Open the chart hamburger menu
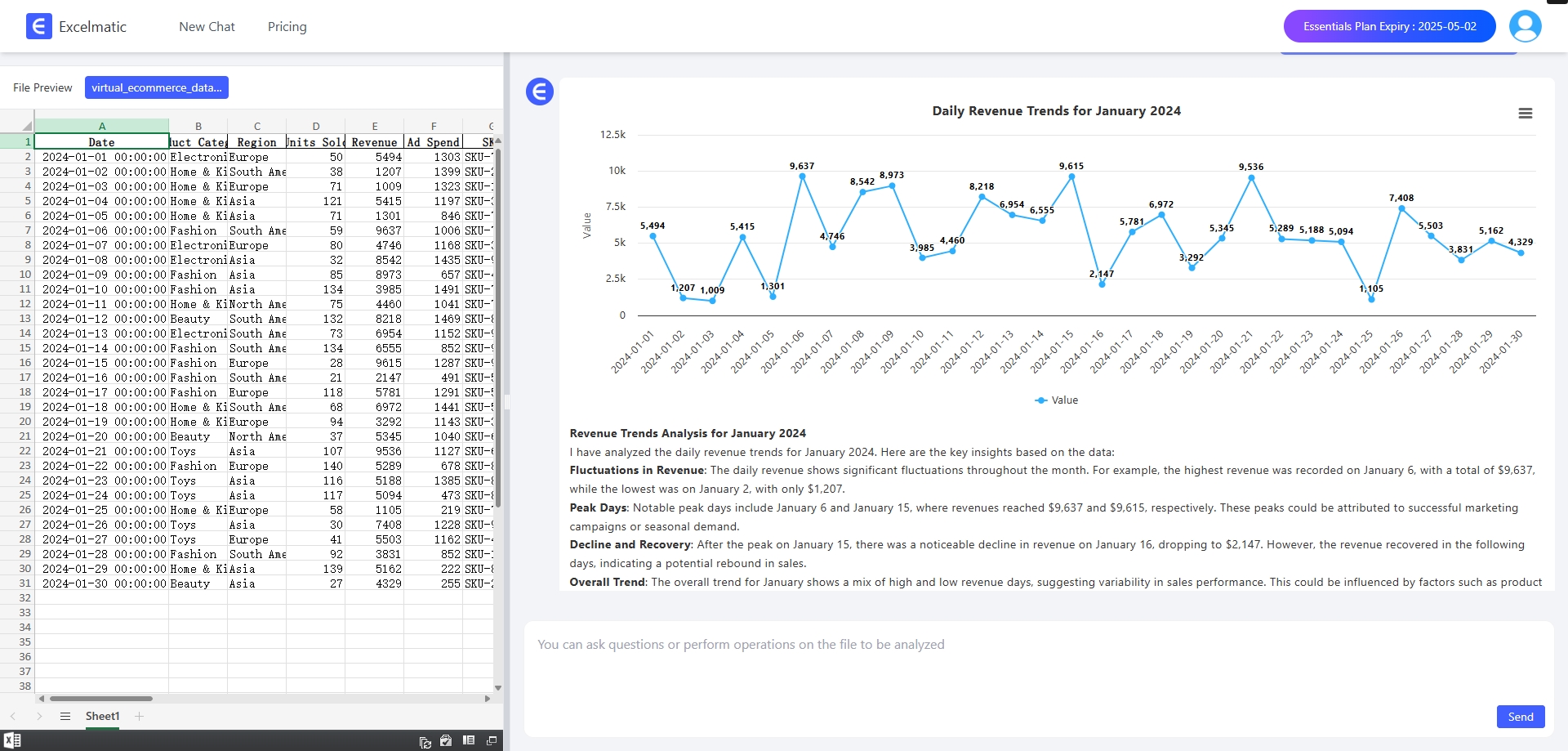Image resolution: width=1568 pixels, height=751 pixels. [x=1525, y=114]
